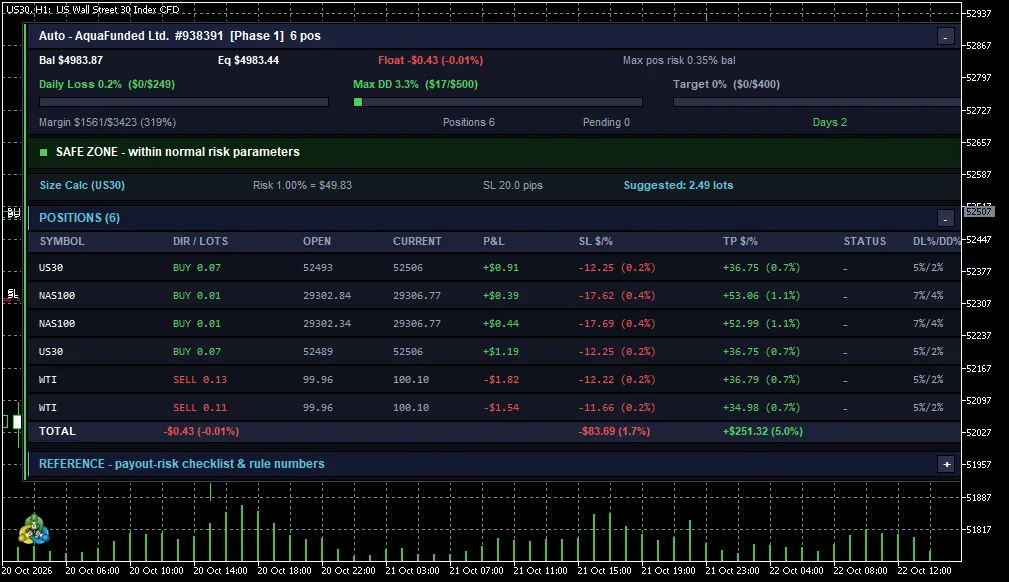
Task: Click the Bal $4983.87 value
Action: (71, 61)
